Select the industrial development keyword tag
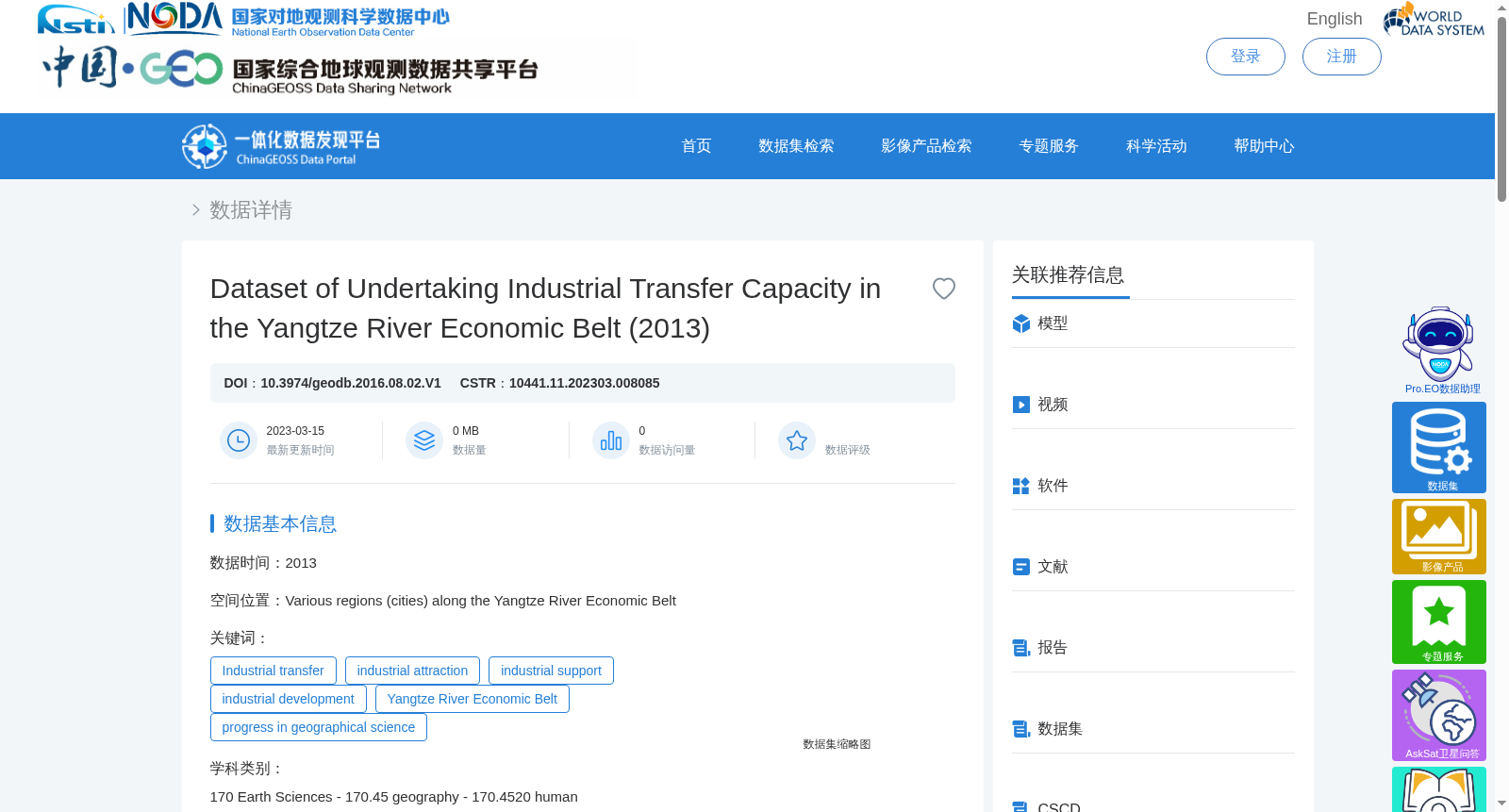Viewport: 1509px width, 812px height. click(x=289, y=699)
